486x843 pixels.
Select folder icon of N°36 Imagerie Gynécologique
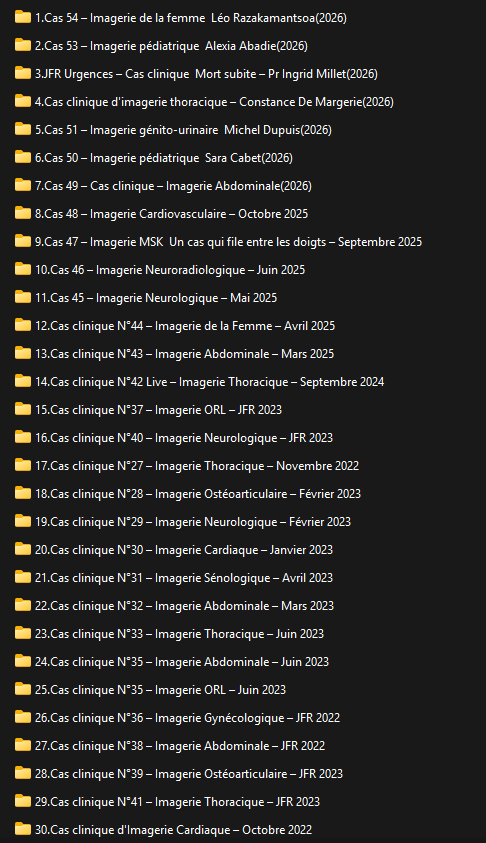23,717
